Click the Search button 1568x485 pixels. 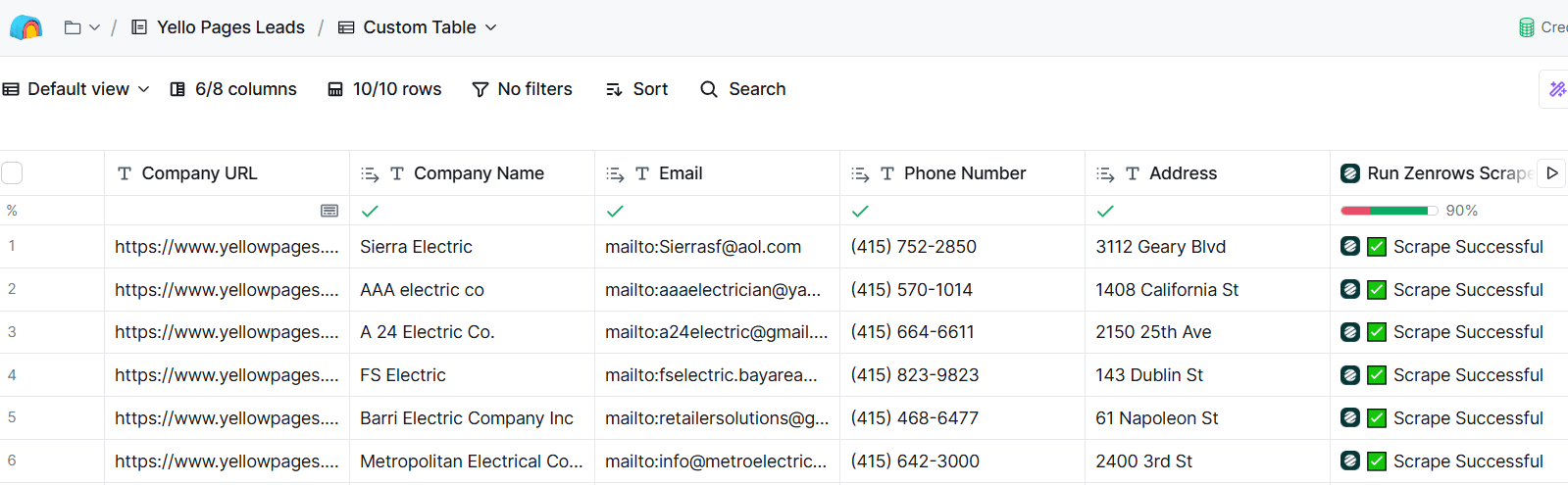743,89
